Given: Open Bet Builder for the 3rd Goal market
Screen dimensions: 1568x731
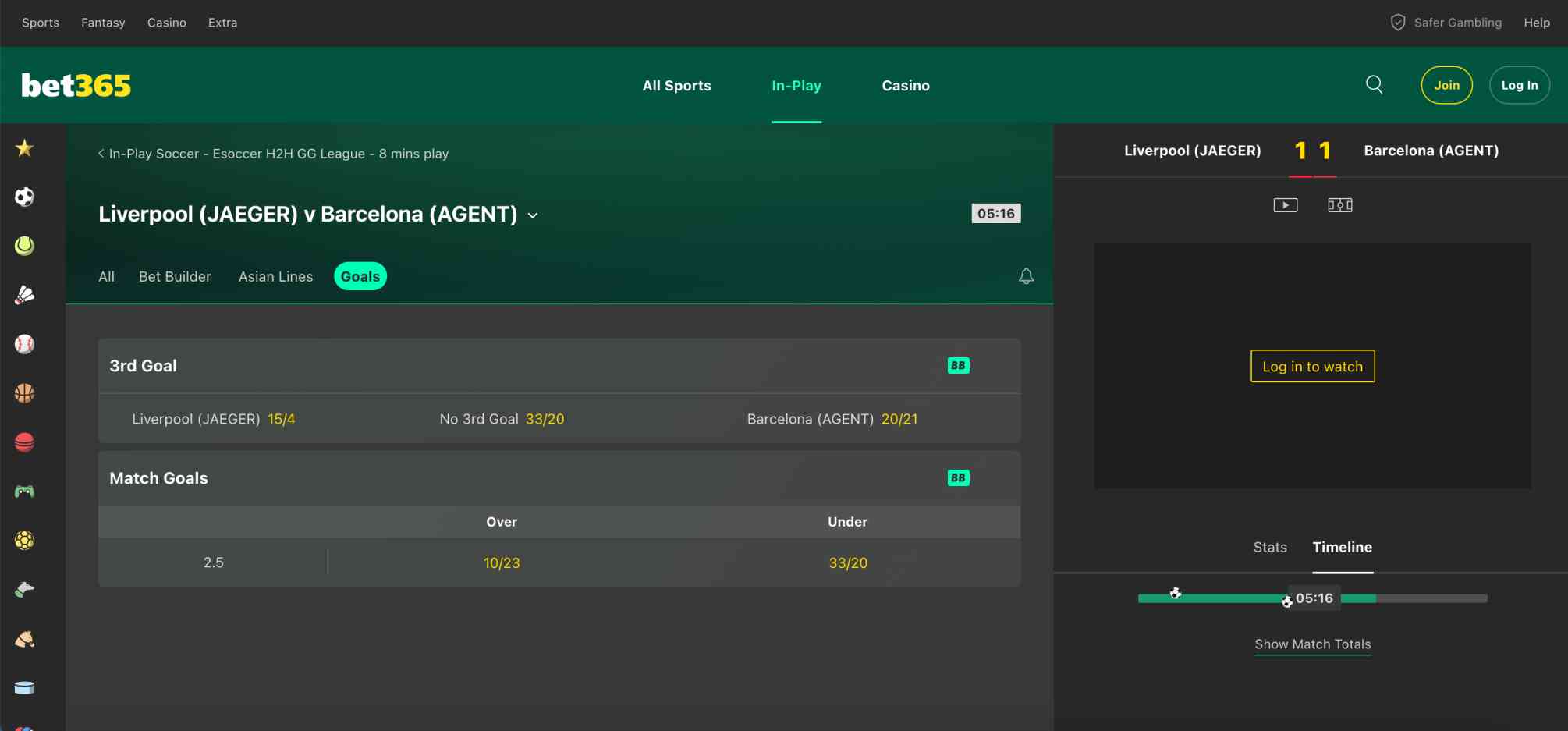Looking at the screenshot, I should (958, 364).
